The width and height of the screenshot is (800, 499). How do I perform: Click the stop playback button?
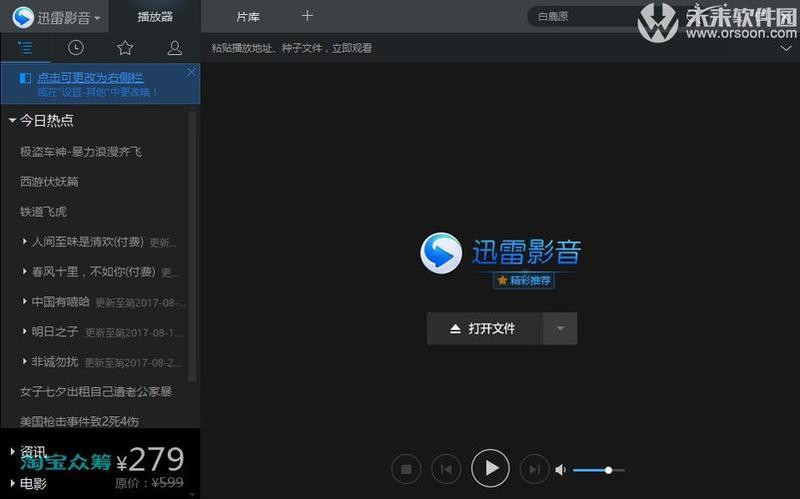pos(406,469)
